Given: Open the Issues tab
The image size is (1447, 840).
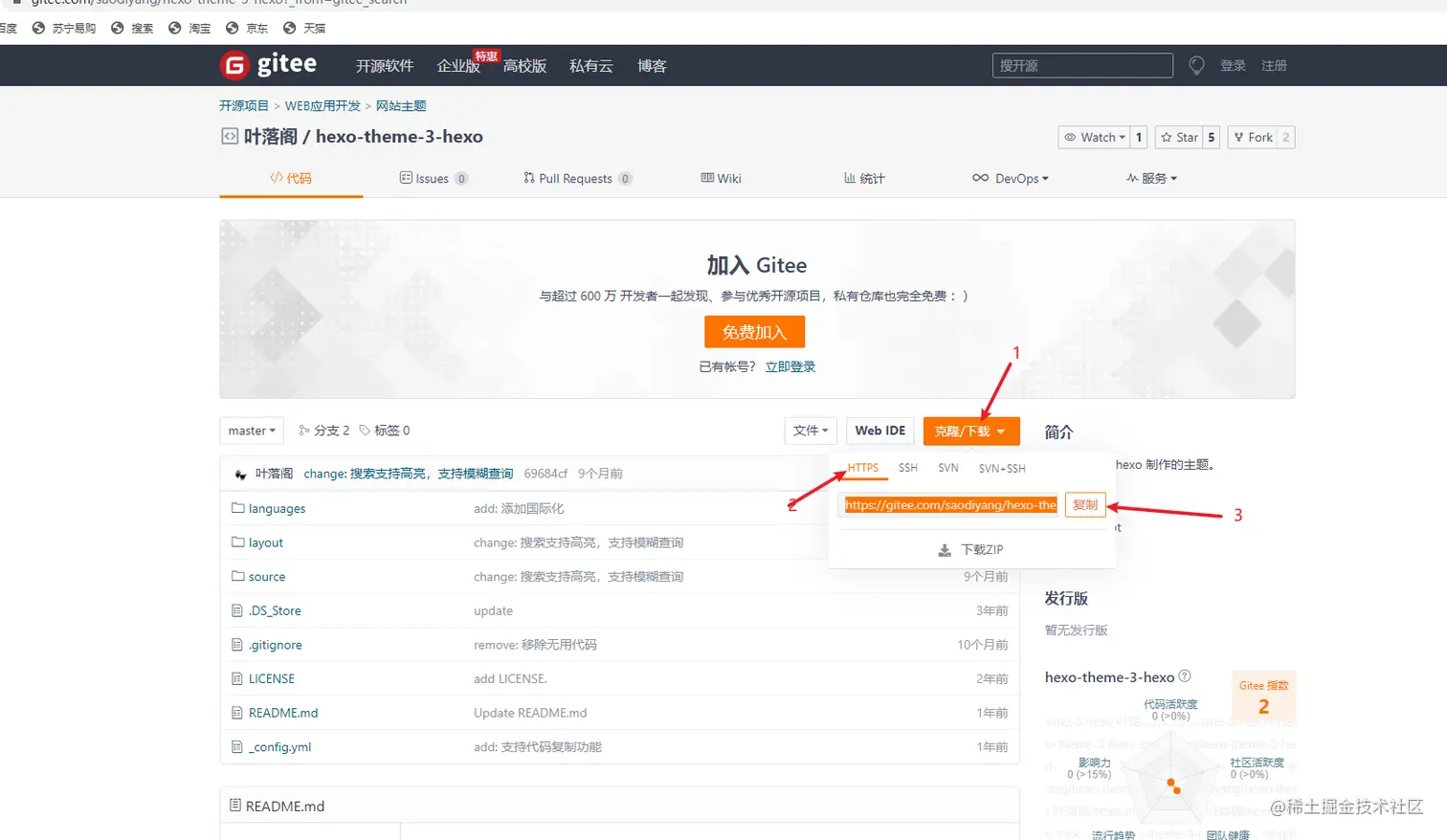Looking at the screenshot, I should [434, 178].
